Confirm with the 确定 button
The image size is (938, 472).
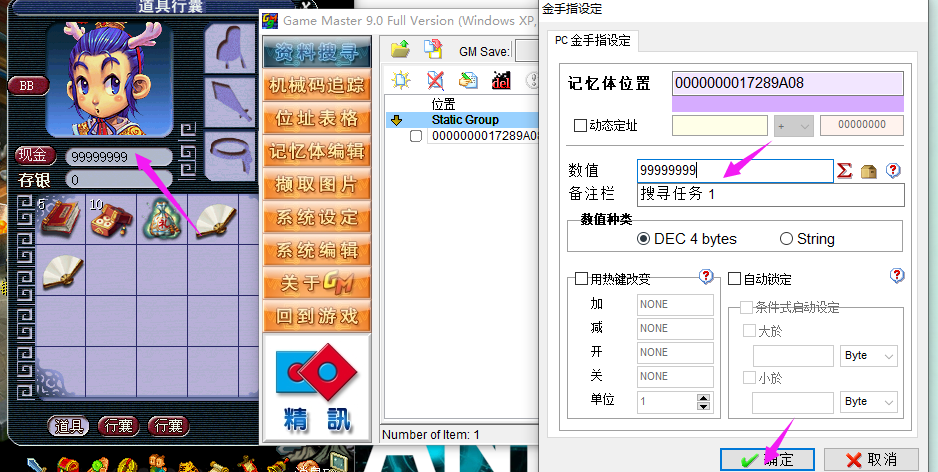pyautogui.click(x=767, y=459)
